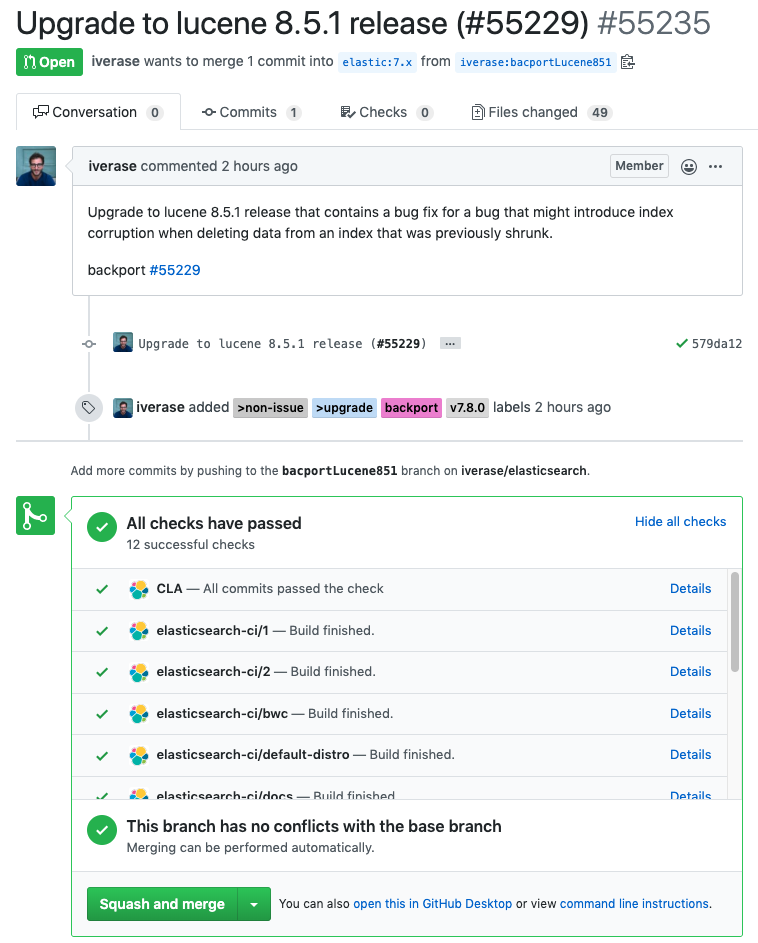The height and width of the screenshot is (943, 758).
Task: Copy the bacportLucene851 branch name
Action: click(x=627, y=62)
